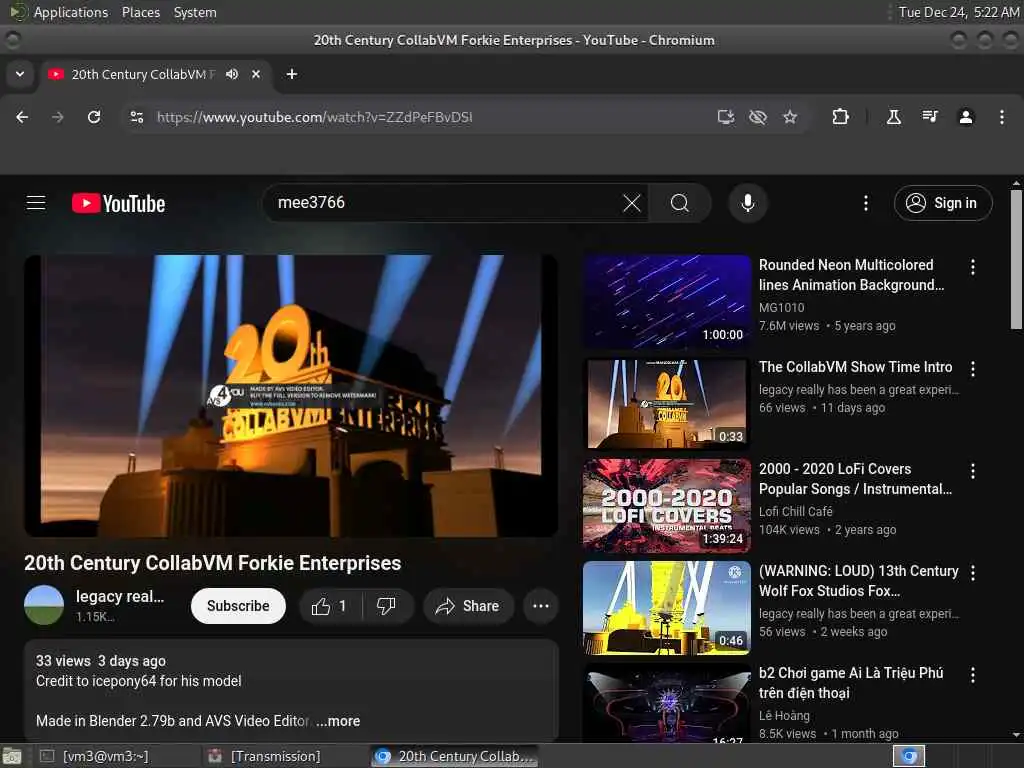Open the browser profile icon

(966, 117)
